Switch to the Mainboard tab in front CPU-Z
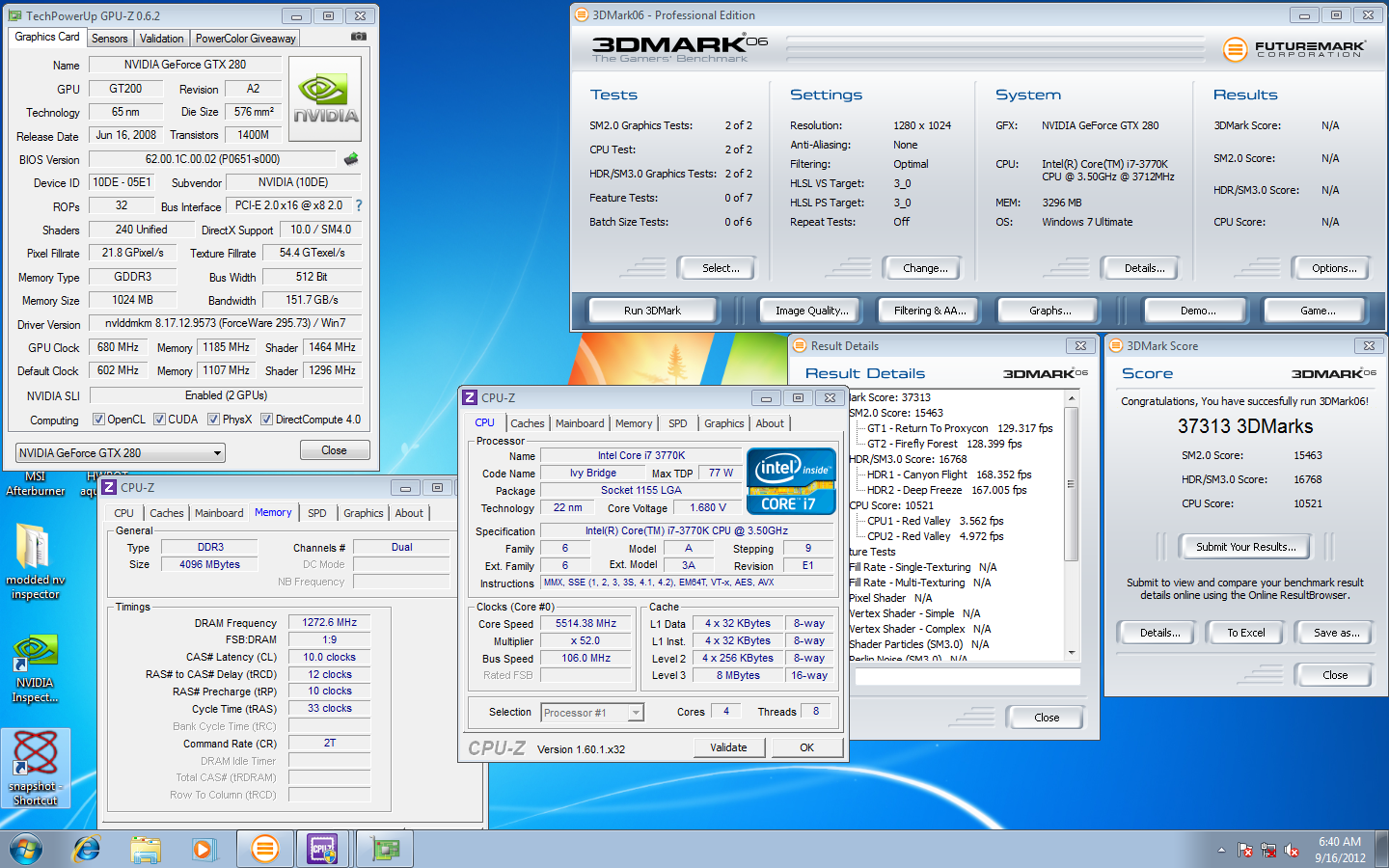The height and width of the screenshot is (868, 1389). tap(580, 423)
